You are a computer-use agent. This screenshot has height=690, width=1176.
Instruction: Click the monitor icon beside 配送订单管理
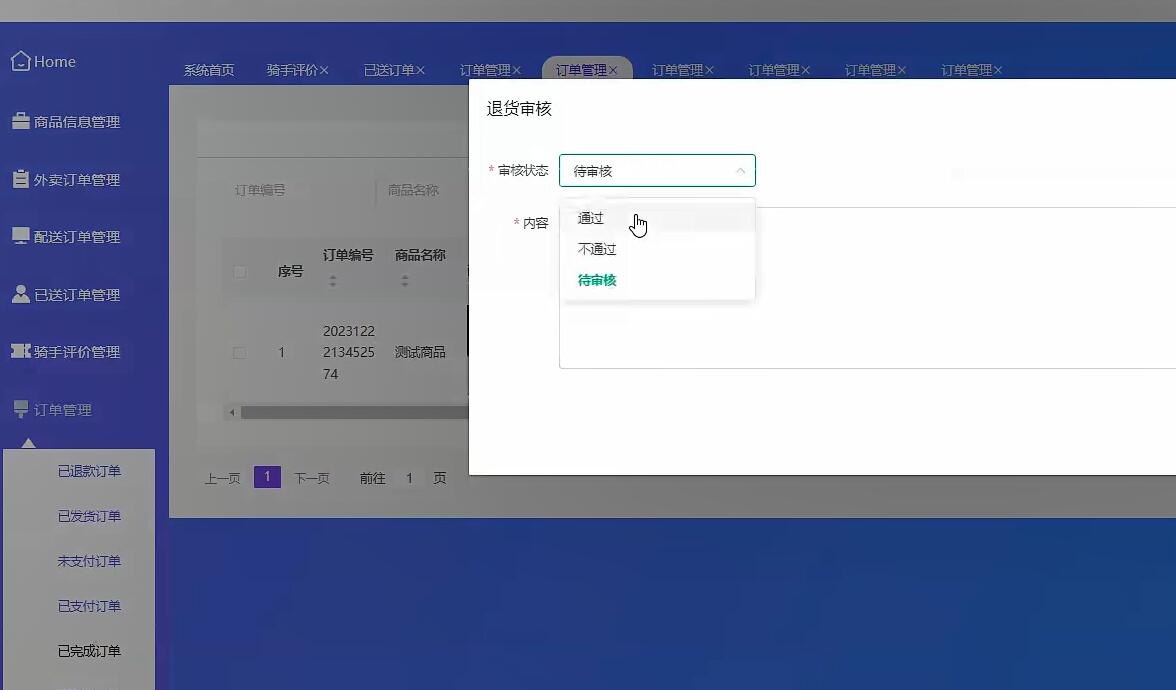[x=20, y=236]
